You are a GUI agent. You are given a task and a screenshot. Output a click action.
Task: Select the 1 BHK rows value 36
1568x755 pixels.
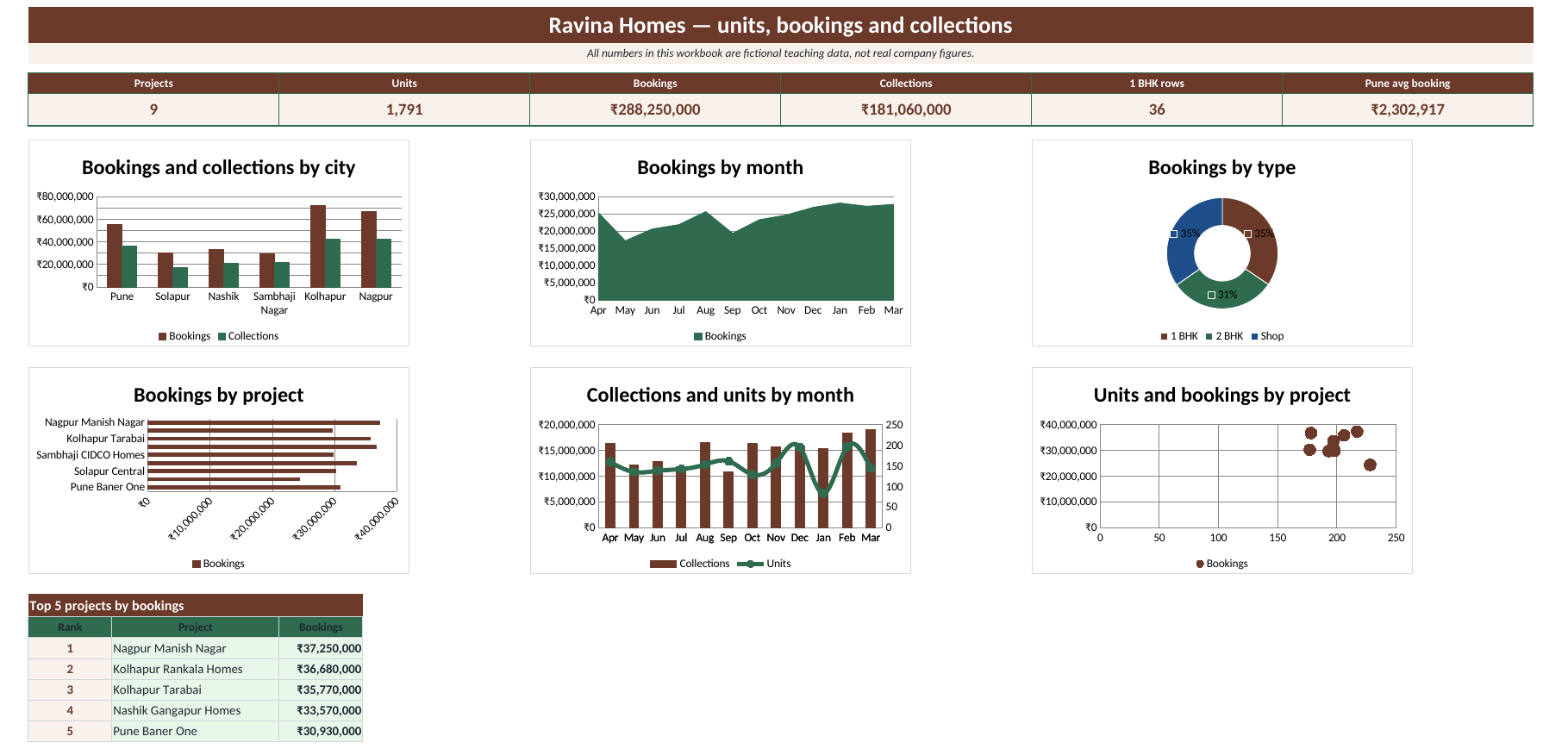pyautogui.click(x=1157, y=109)
